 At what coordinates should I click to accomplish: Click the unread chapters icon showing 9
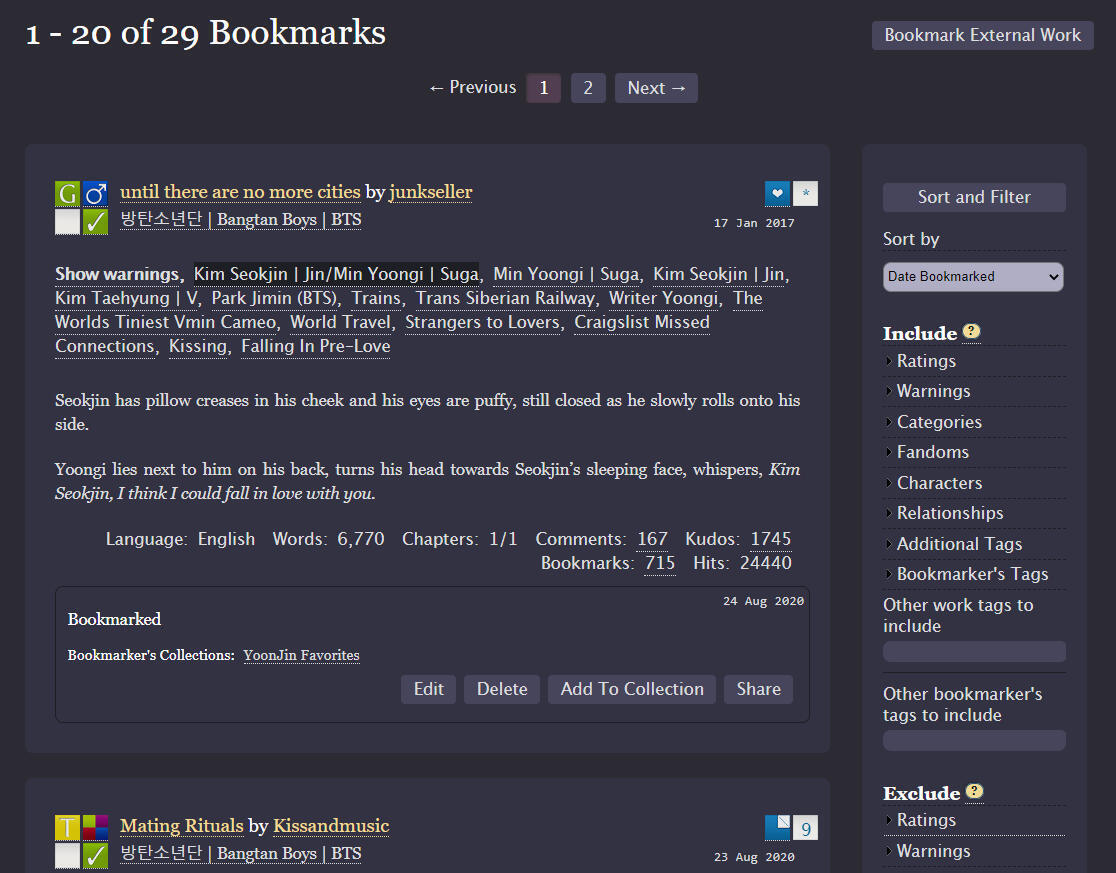point(805,828)
